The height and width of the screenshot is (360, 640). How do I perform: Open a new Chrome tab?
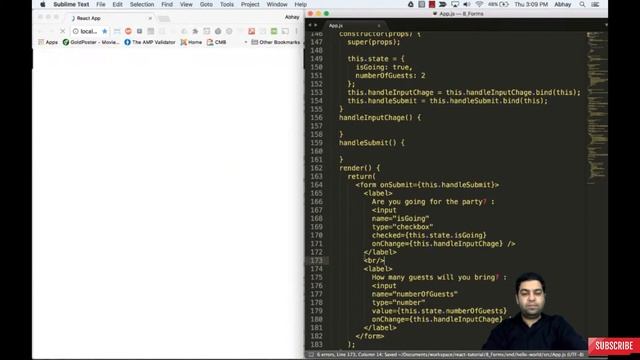pyautogui.click(x=164, y=19)
